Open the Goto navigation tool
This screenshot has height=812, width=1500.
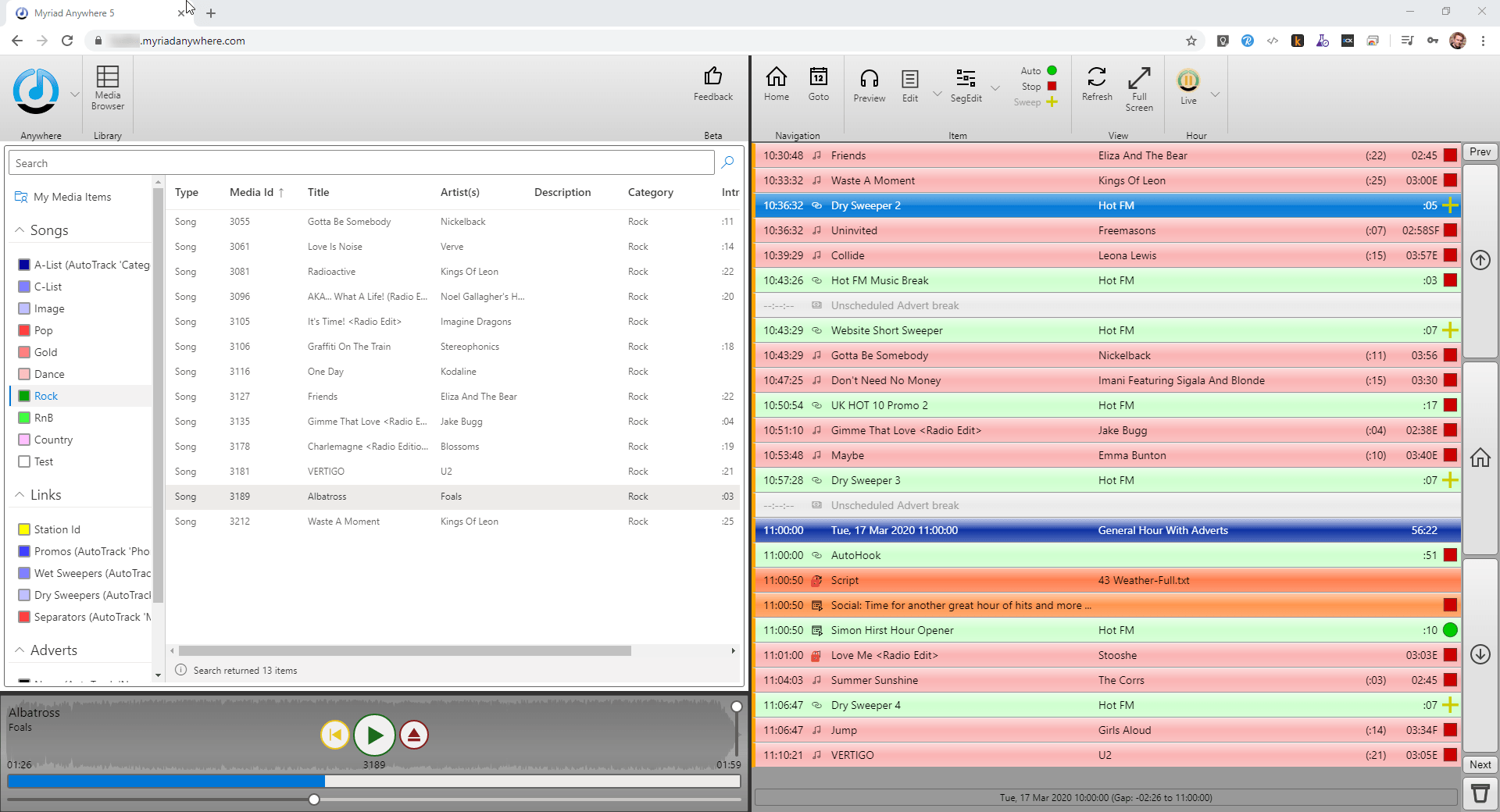(x=818, y=84)
